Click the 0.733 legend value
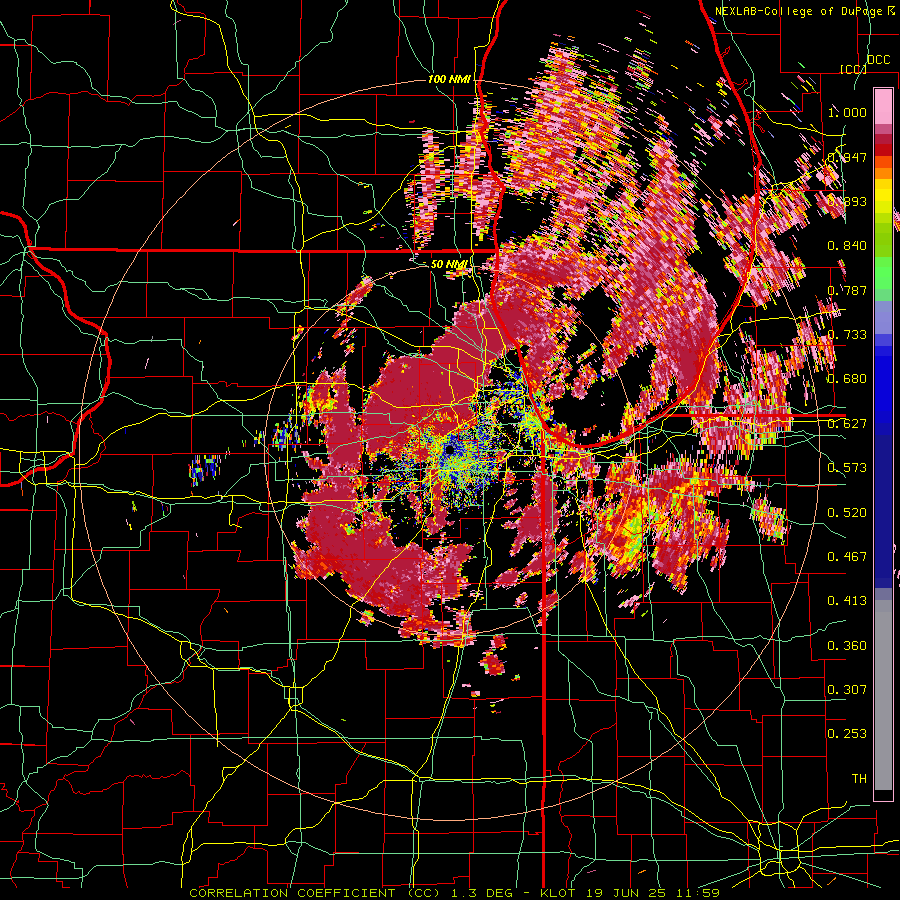900x900 pixels. point(847,335)
